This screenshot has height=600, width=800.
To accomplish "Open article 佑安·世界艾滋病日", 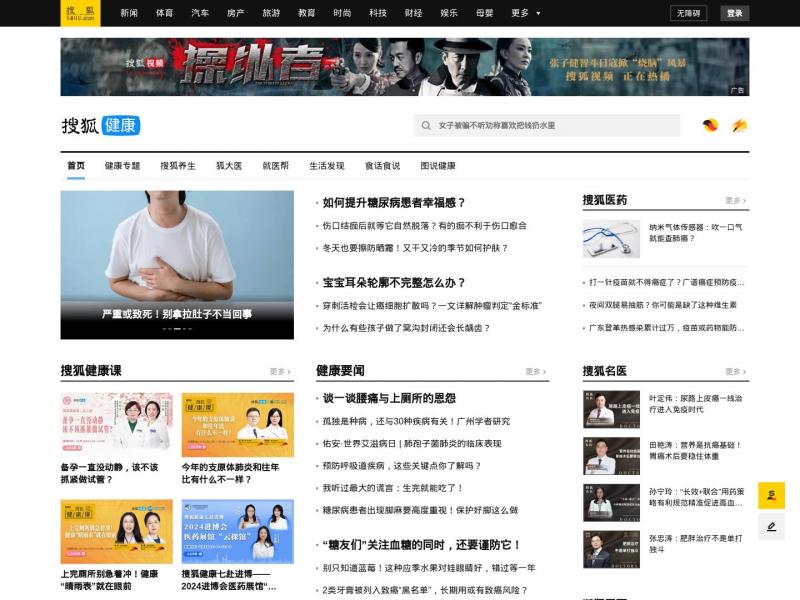I will (412, 444).
